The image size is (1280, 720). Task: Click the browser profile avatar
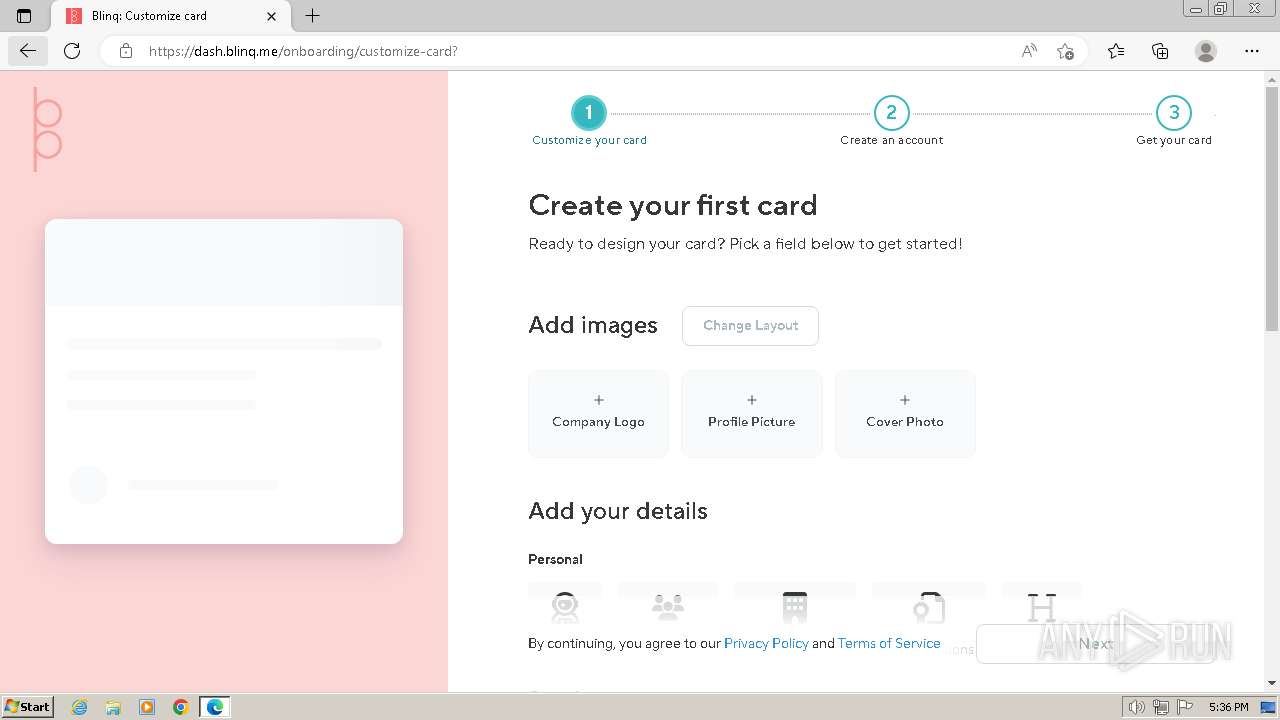[1206, 51]
